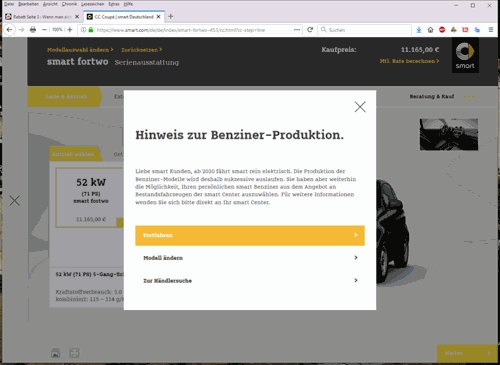
Task: Close the CC Coupé tab
Action: [159, 17]
